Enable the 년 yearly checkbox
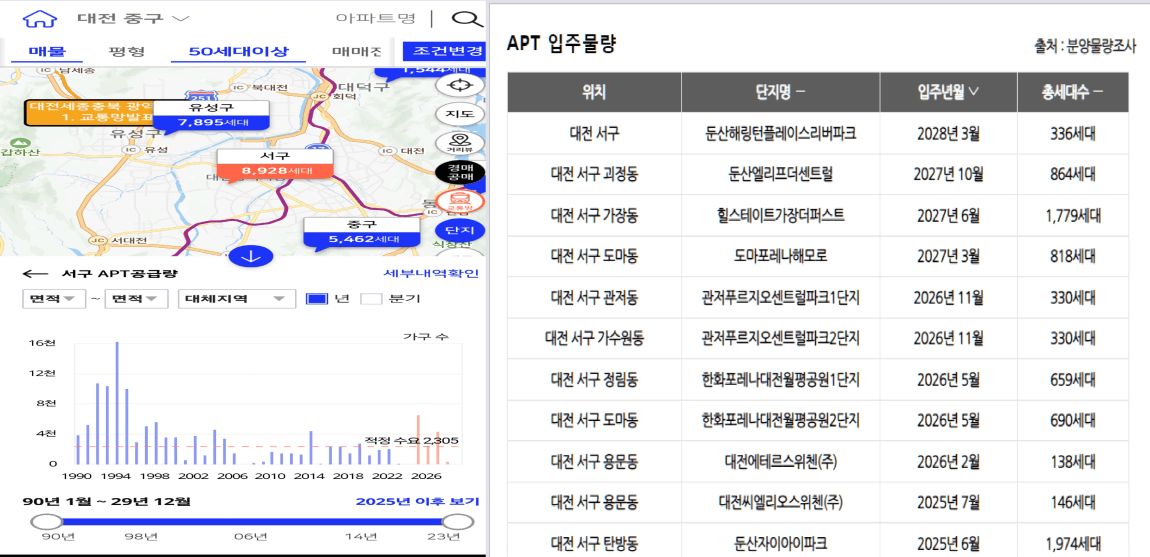Image resolution: width=1150 pixels, height=557 pixels. tap(316, 299)
